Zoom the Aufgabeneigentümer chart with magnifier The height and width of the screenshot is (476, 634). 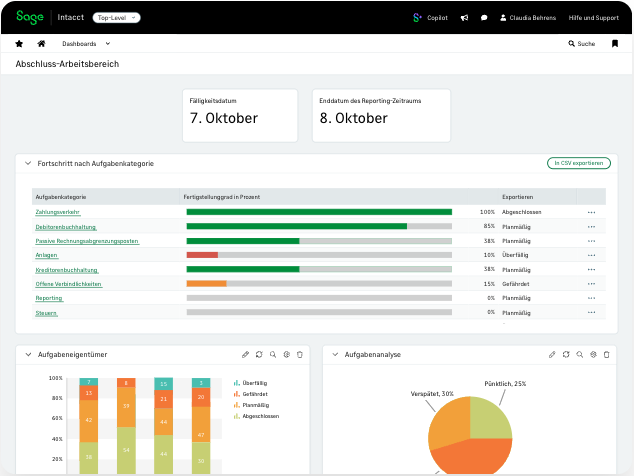273,355
